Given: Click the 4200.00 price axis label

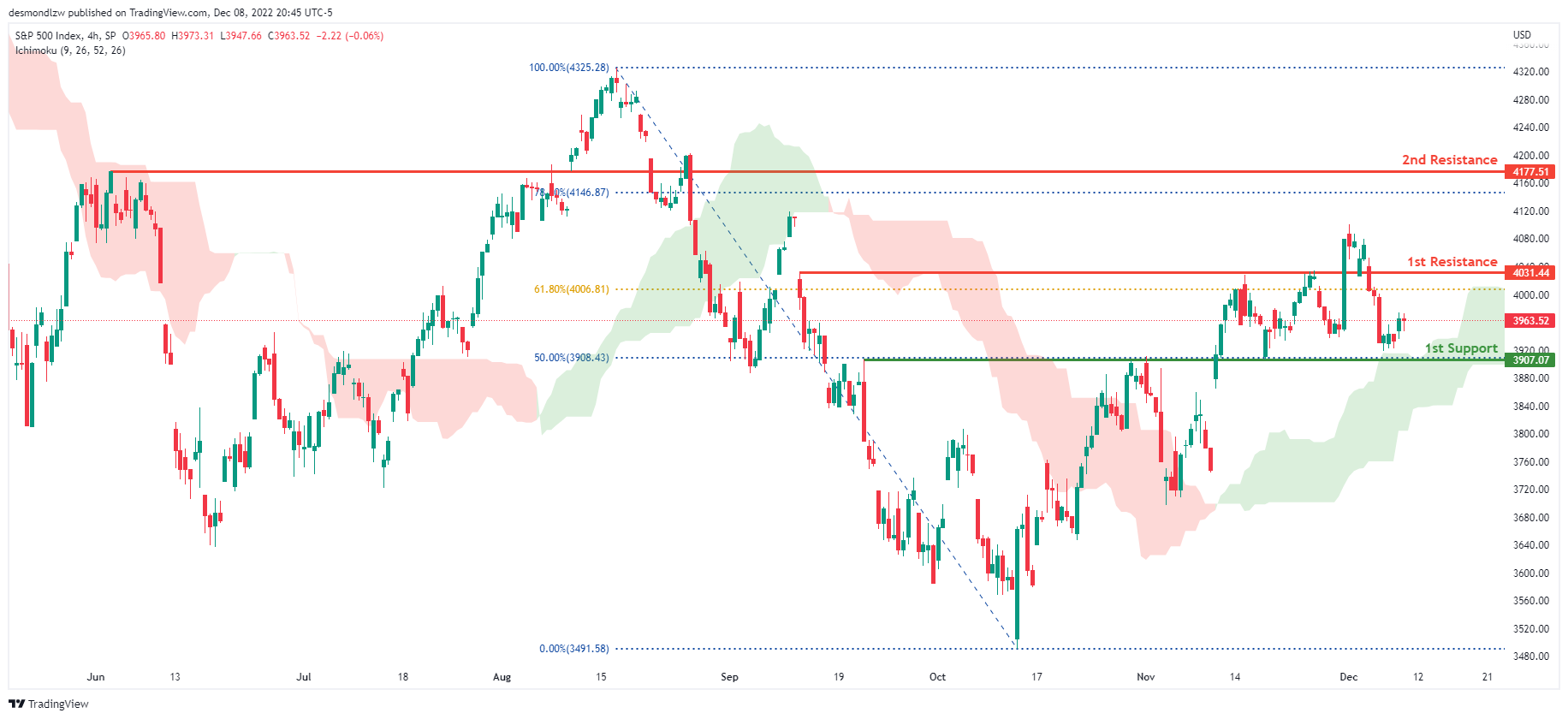Looking at the screenshot, I should tap(1531, 156).
